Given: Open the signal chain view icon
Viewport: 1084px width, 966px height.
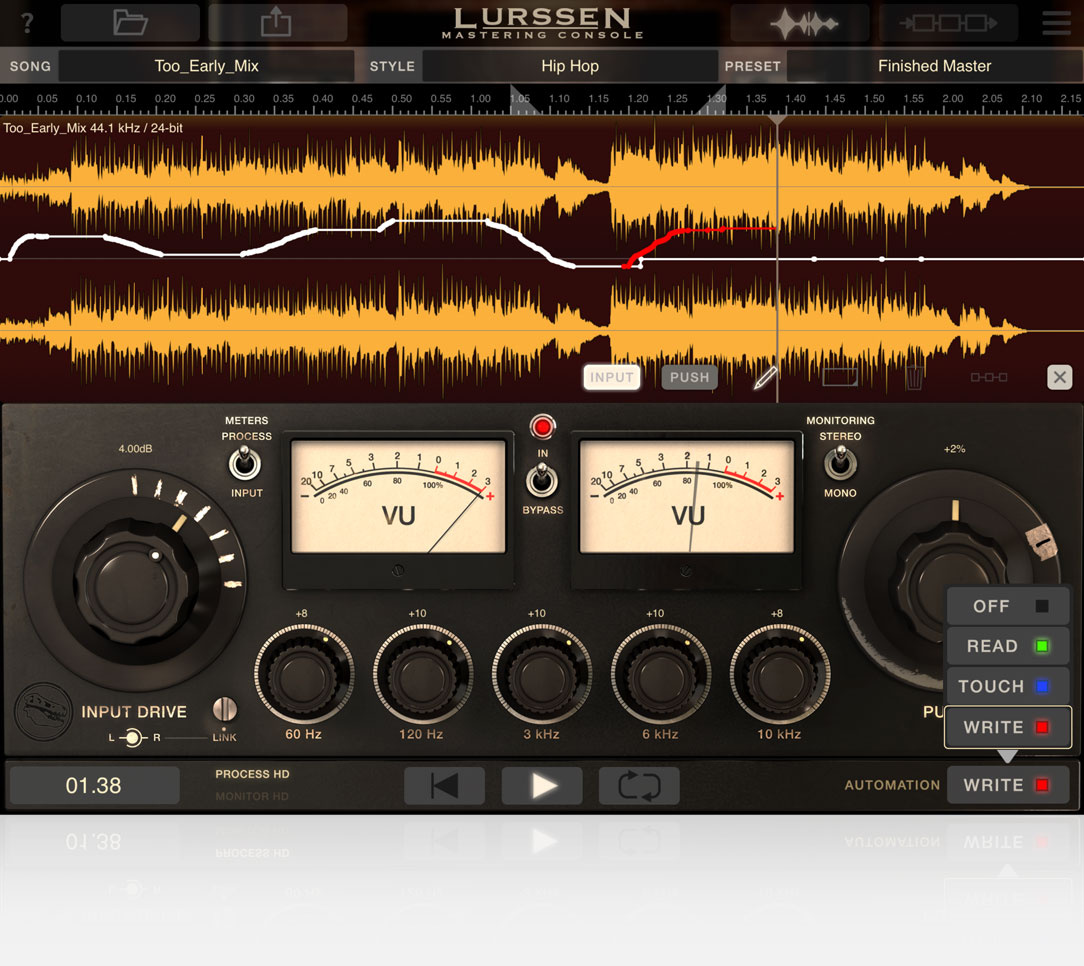Looking at the screenshot, I should click(948, 22).
